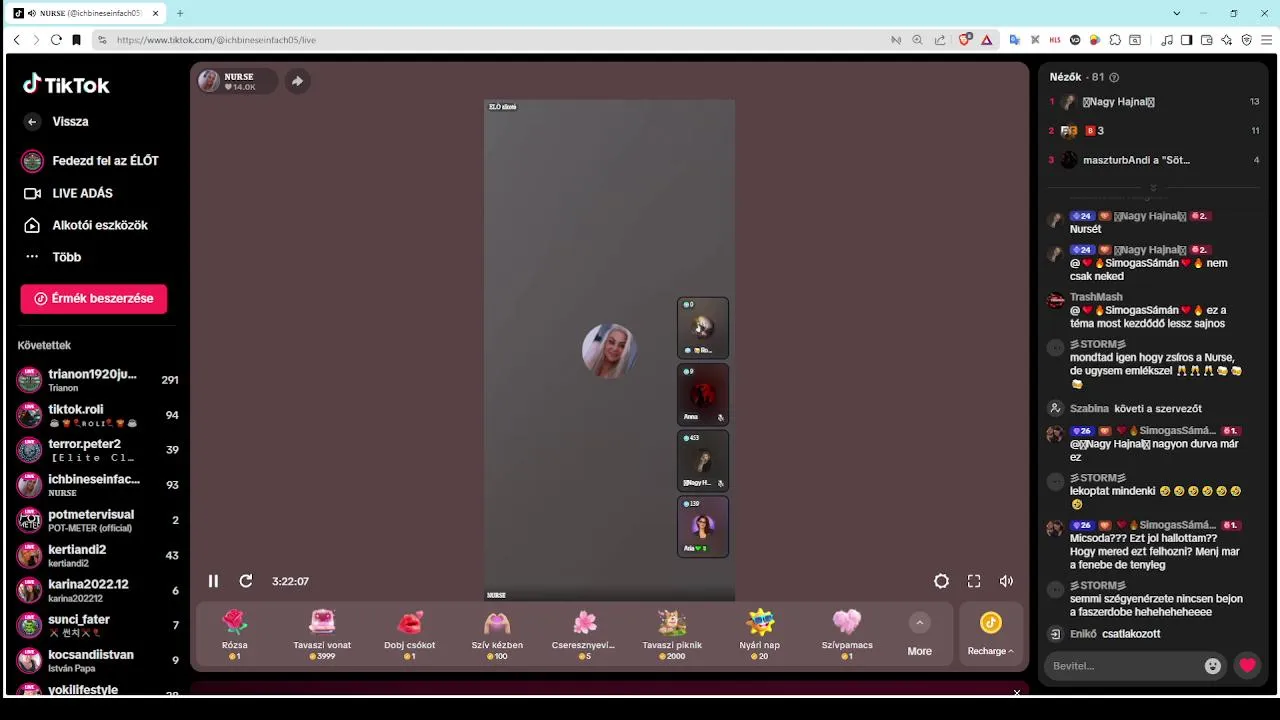Screen dimensions: 1280x720
Task: Send a Tavaszi vonat gift
Action: (322, 634)
